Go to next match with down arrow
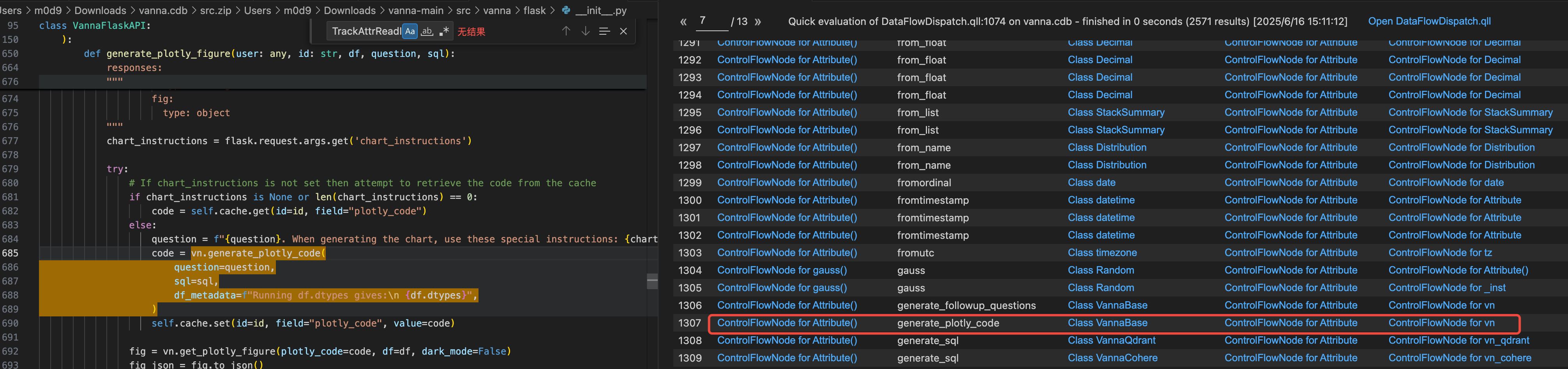This screenshot has width=1568, height=369. pyautogui.click(x=585, y=31)
